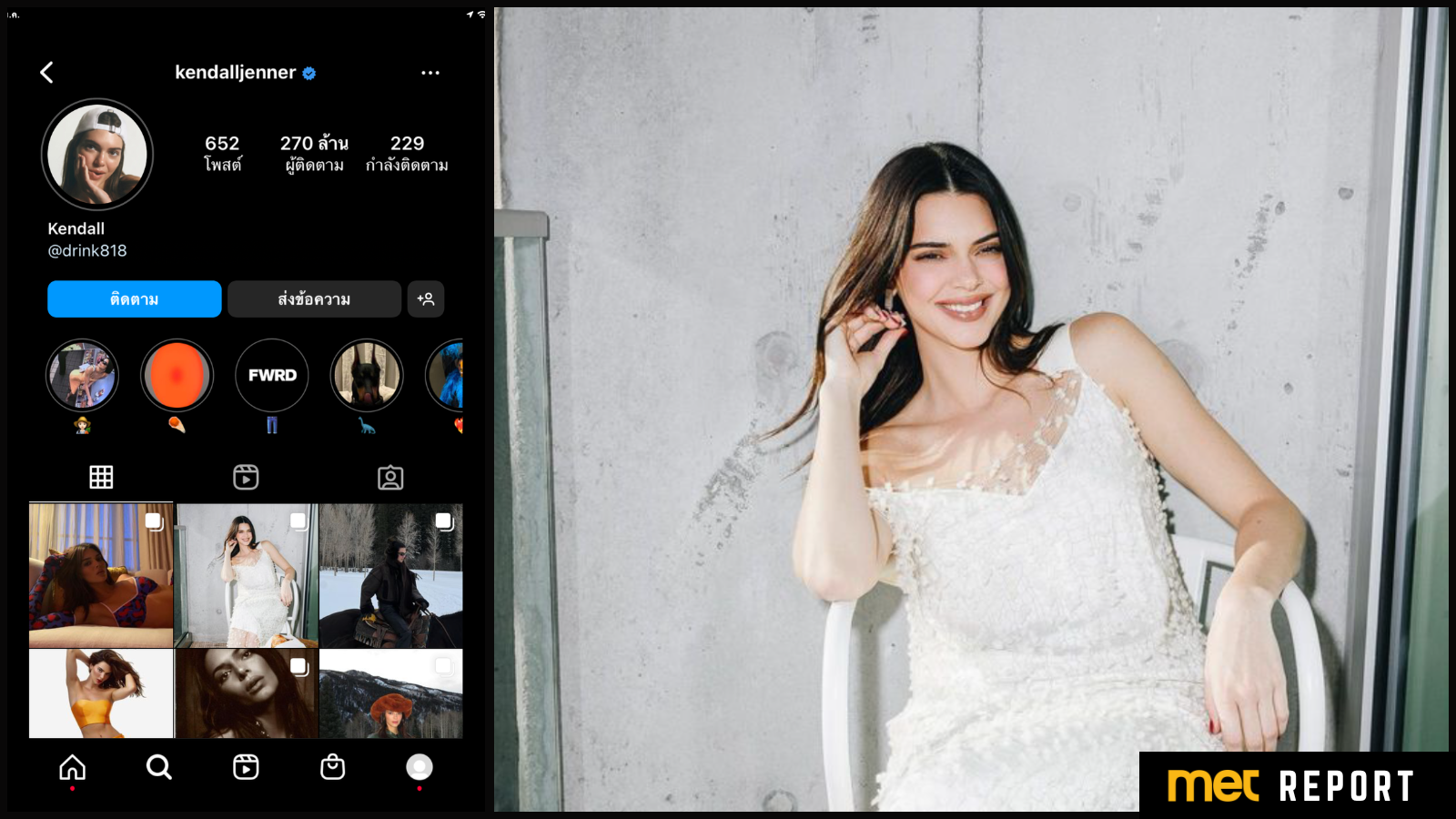Open Reels in the bottom bar
The width and height of the screenshot is (1456, 819).
click(x=246, y=767)
